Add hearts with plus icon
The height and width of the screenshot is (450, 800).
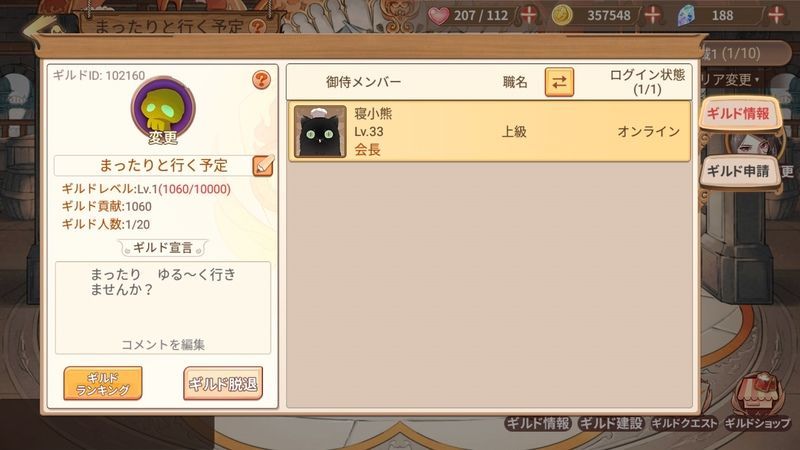click(528, 15)
